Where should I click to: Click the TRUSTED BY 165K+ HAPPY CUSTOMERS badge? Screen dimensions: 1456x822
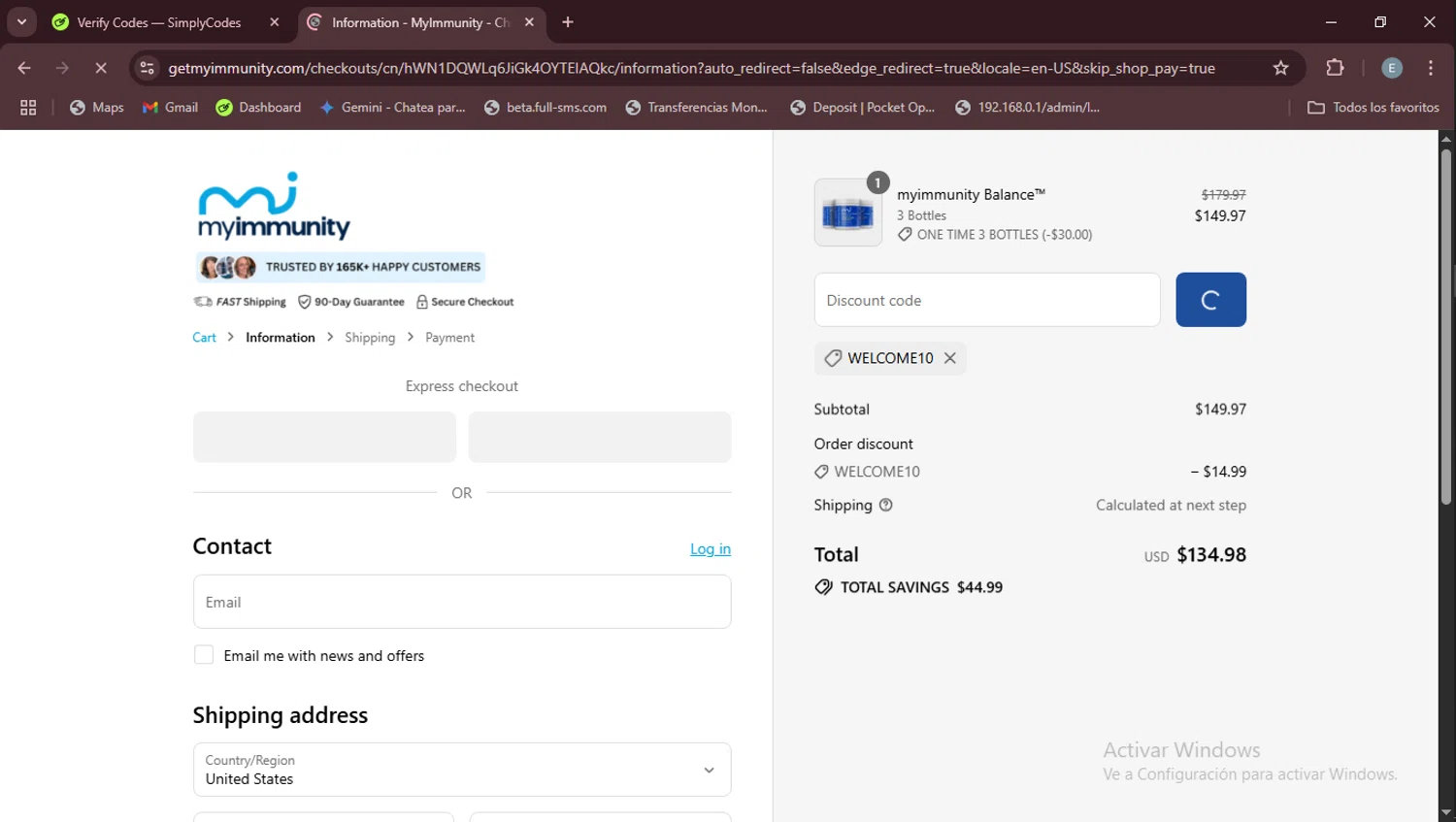340,267
